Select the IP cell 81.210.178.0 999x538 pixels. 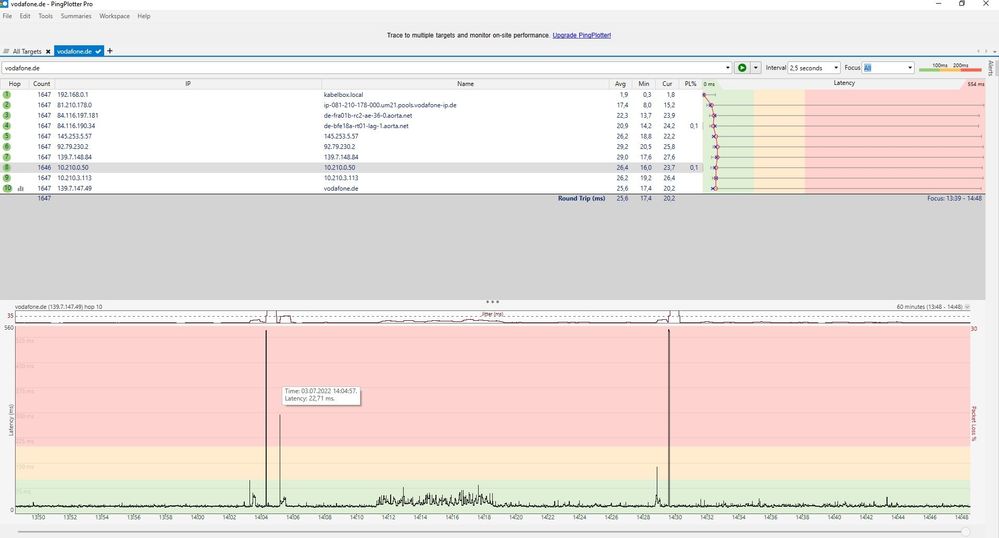coord(75,105)
